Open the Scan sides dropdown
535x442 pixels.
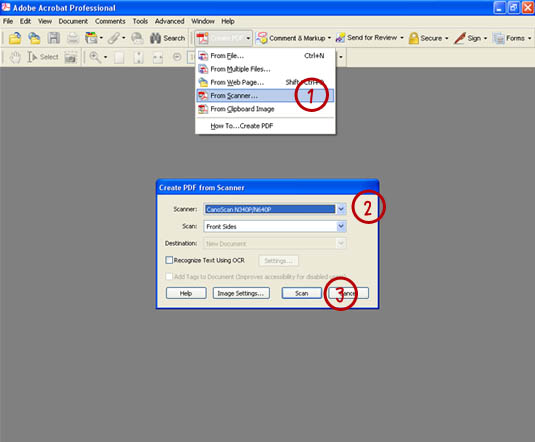341,226
